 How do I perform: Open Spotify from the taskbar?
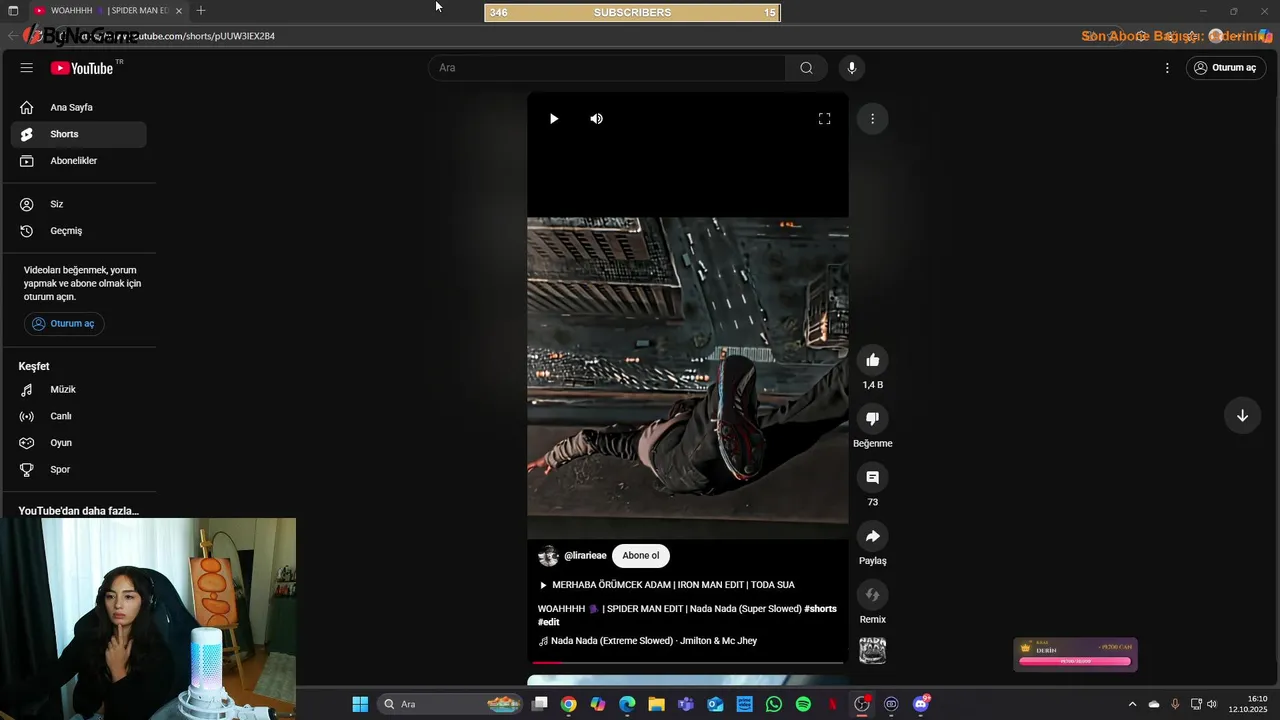point(803,704)
